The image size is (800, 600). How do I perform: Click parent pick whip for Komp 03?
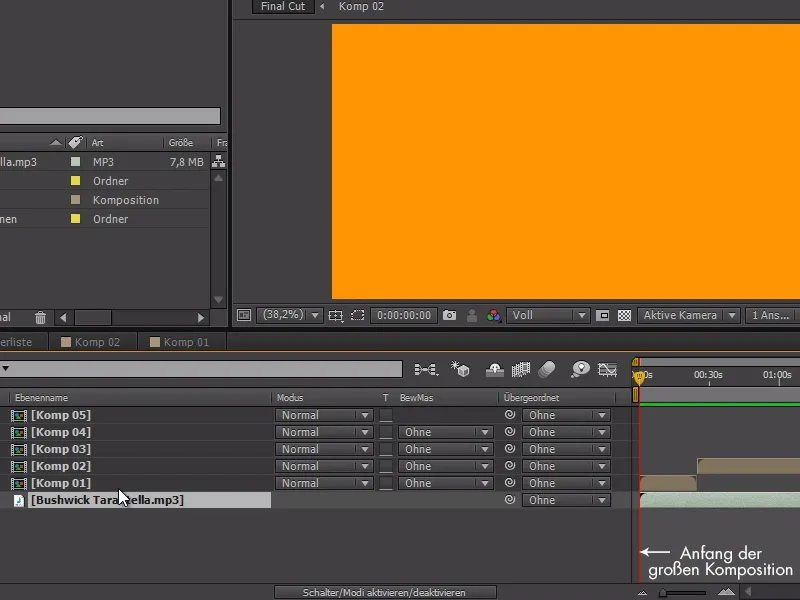click(x=510, y=448)
